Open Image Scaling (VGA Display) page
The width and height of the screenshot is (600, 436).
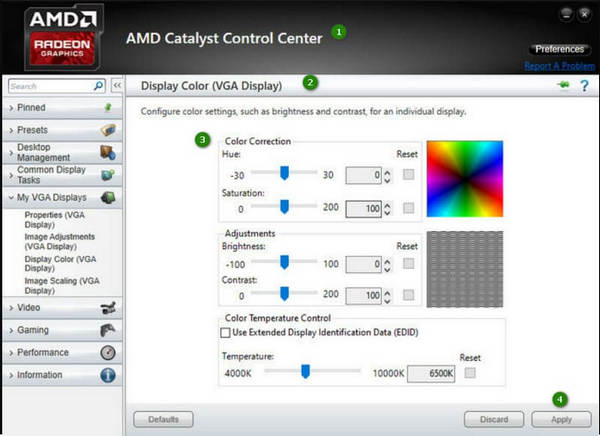click(62, 286)
